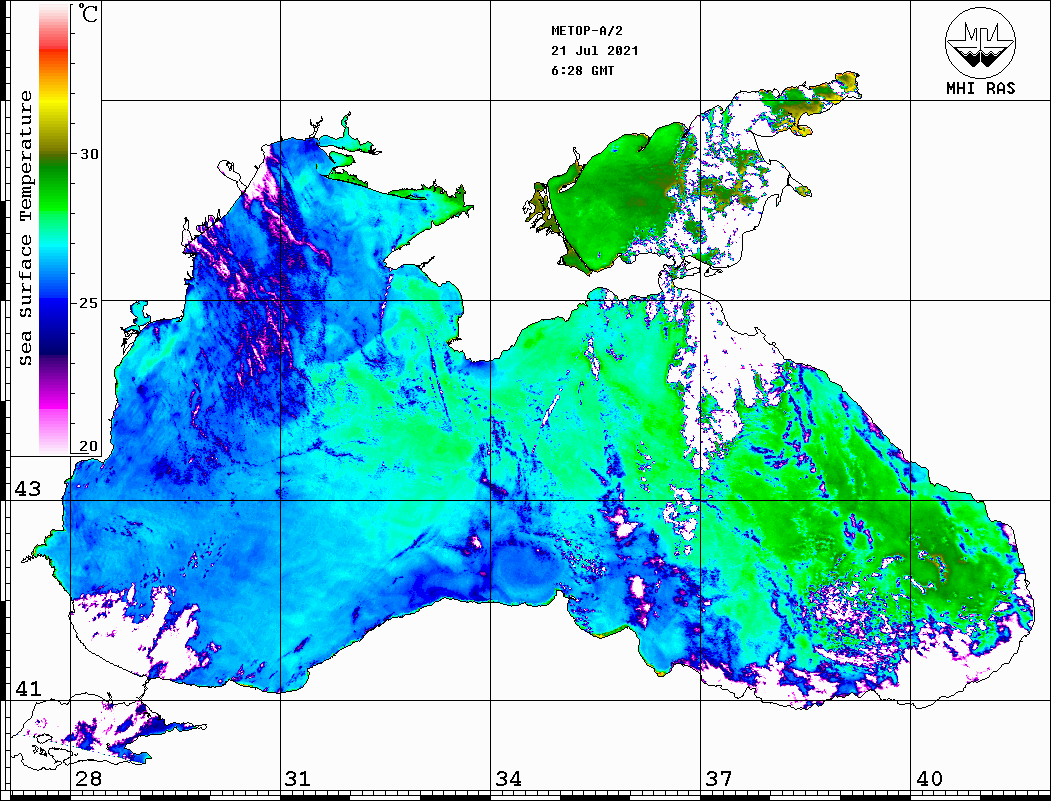Click the '25' tick on the color scale
The height and width of the screenshot is (801, 1051).
coord(88,303)
